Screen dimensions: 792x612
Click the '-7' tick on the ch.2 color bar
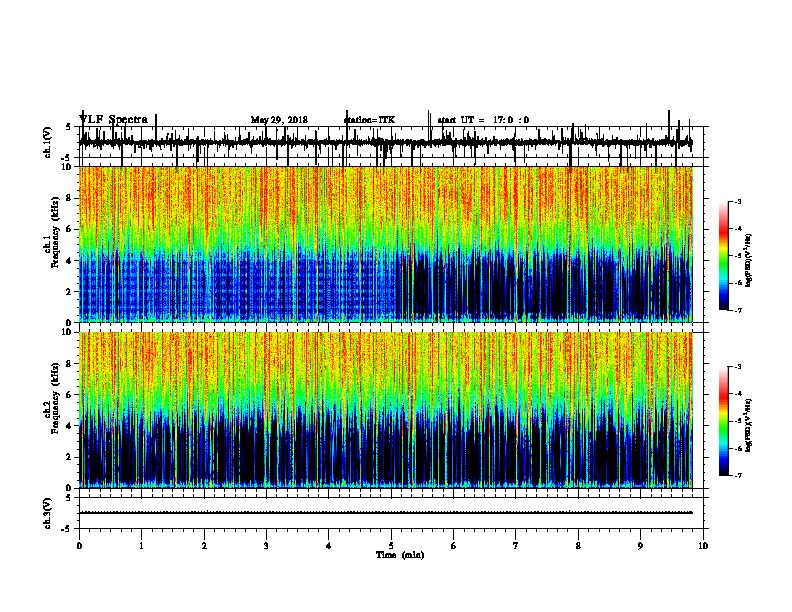pyautogui.click(x=738, y=475)
